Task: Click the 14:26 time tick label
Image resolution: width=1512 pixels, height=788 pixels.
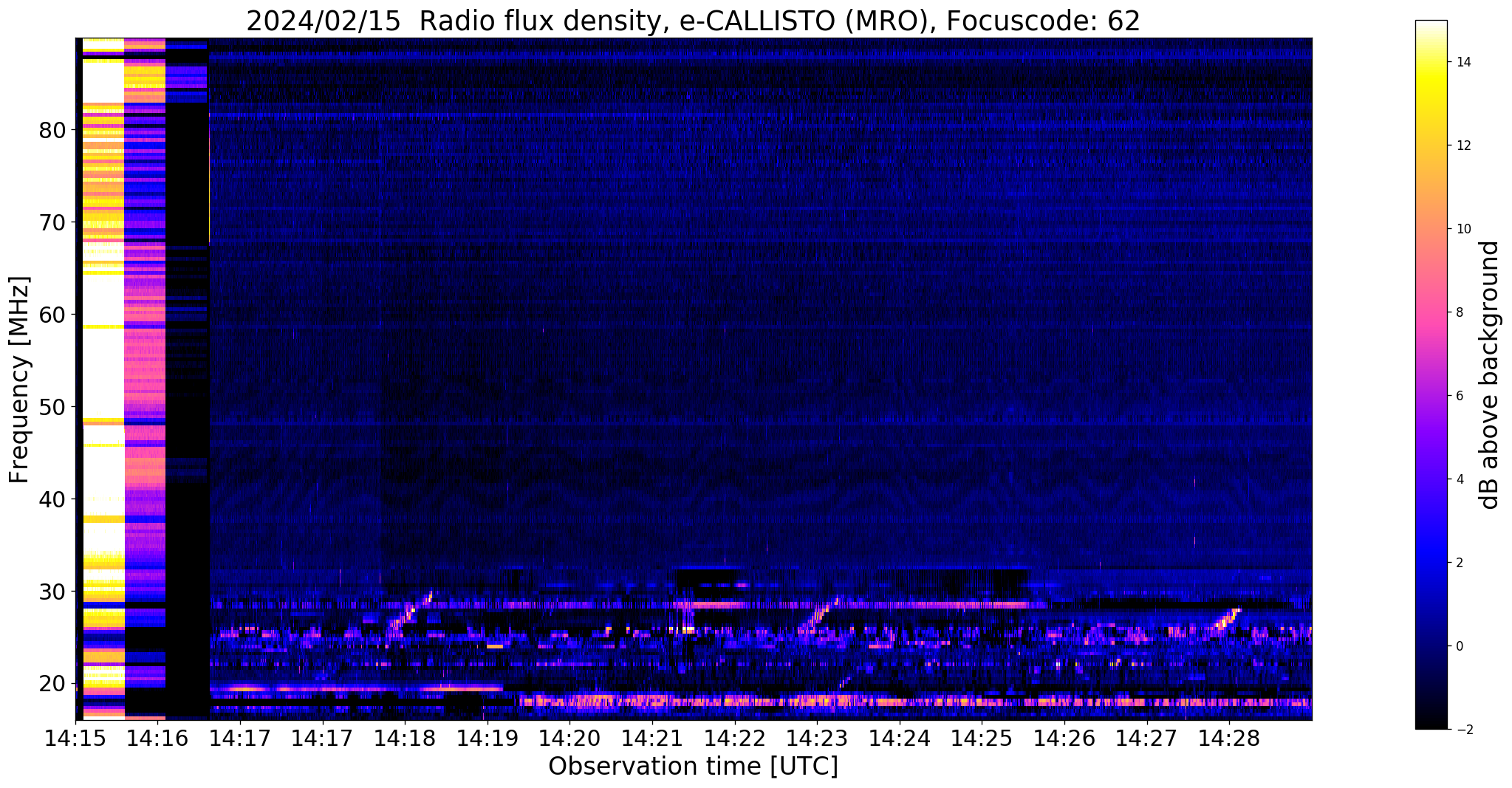Action: (x=1064, y=738)
